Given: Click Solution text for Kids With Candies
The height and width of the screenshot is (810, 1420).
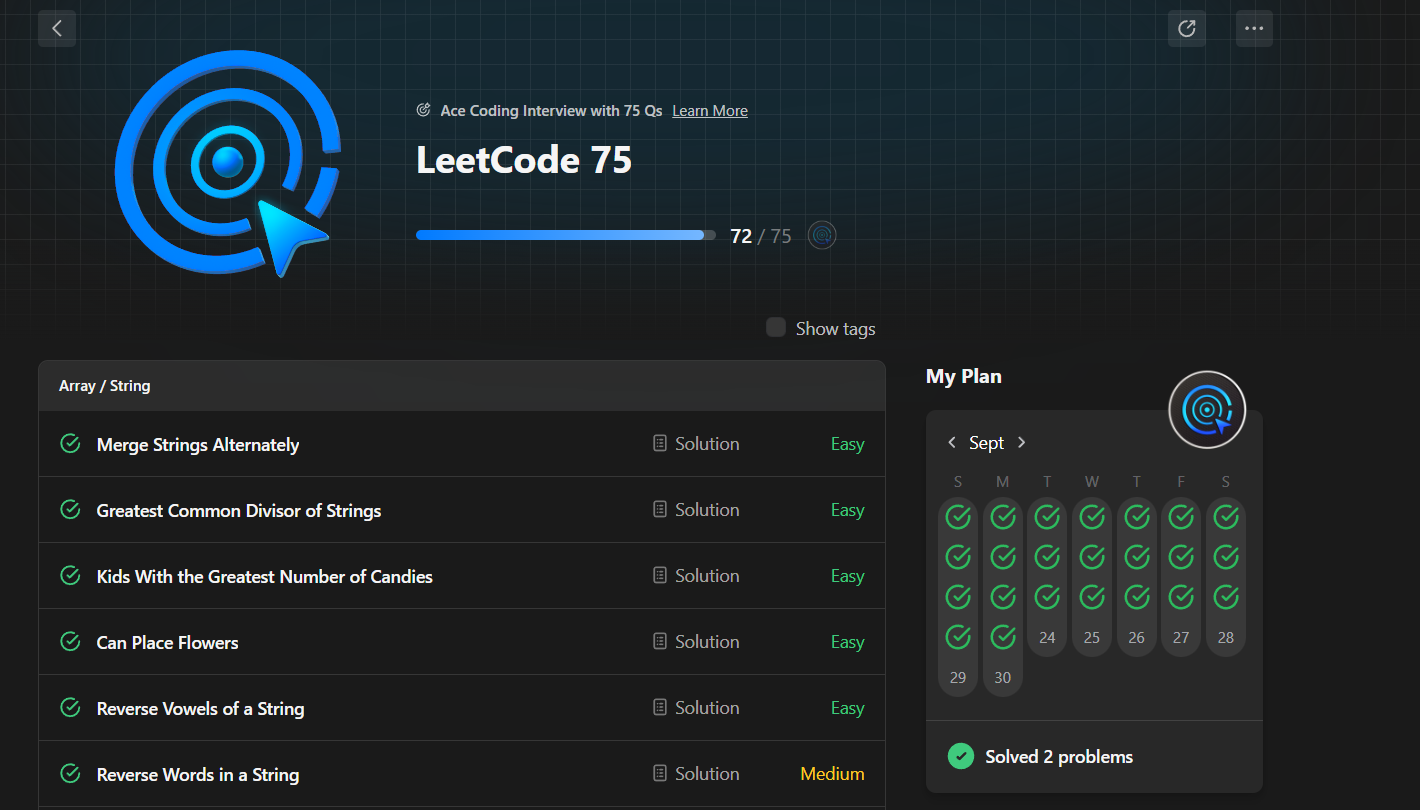Looking at the screenshot, I should click(707, 576).
